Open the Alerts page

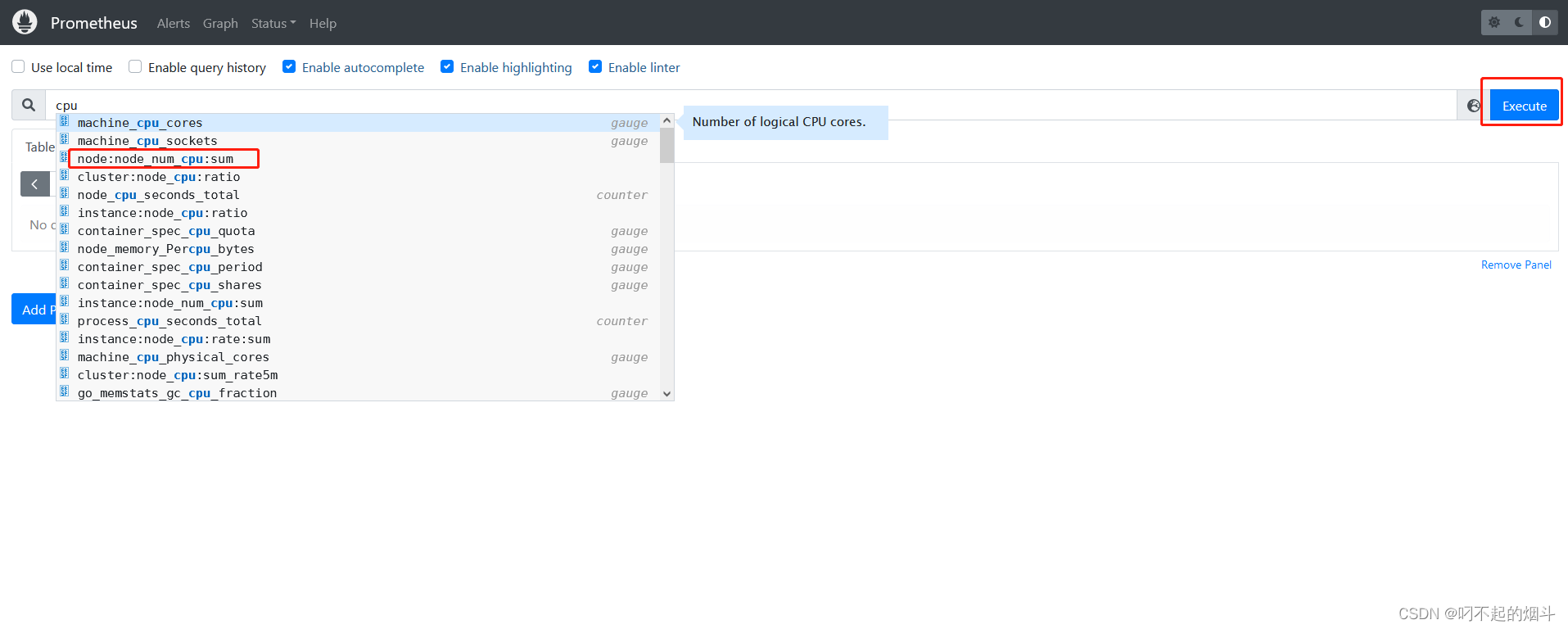(174, 23)
